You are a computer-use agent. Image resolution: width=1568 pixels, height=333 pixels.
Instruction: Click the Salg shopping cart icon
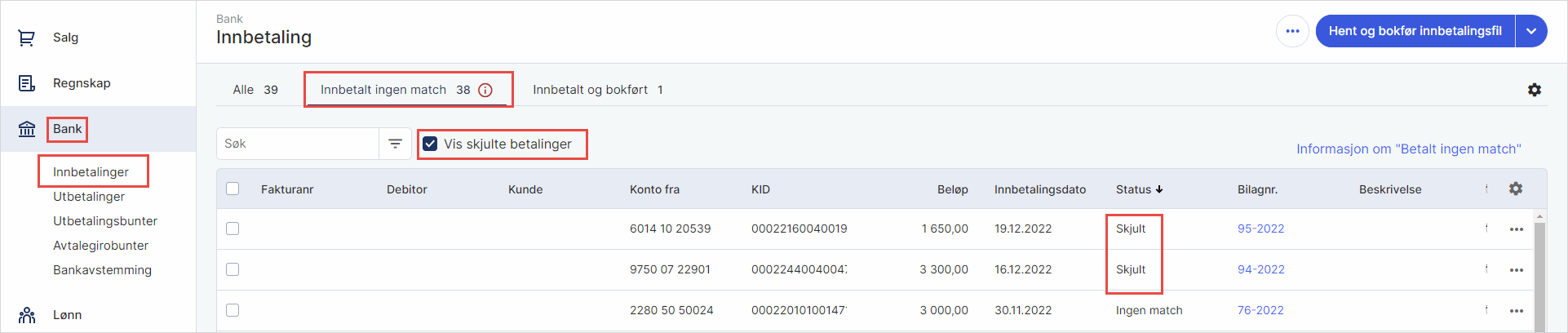27,38
